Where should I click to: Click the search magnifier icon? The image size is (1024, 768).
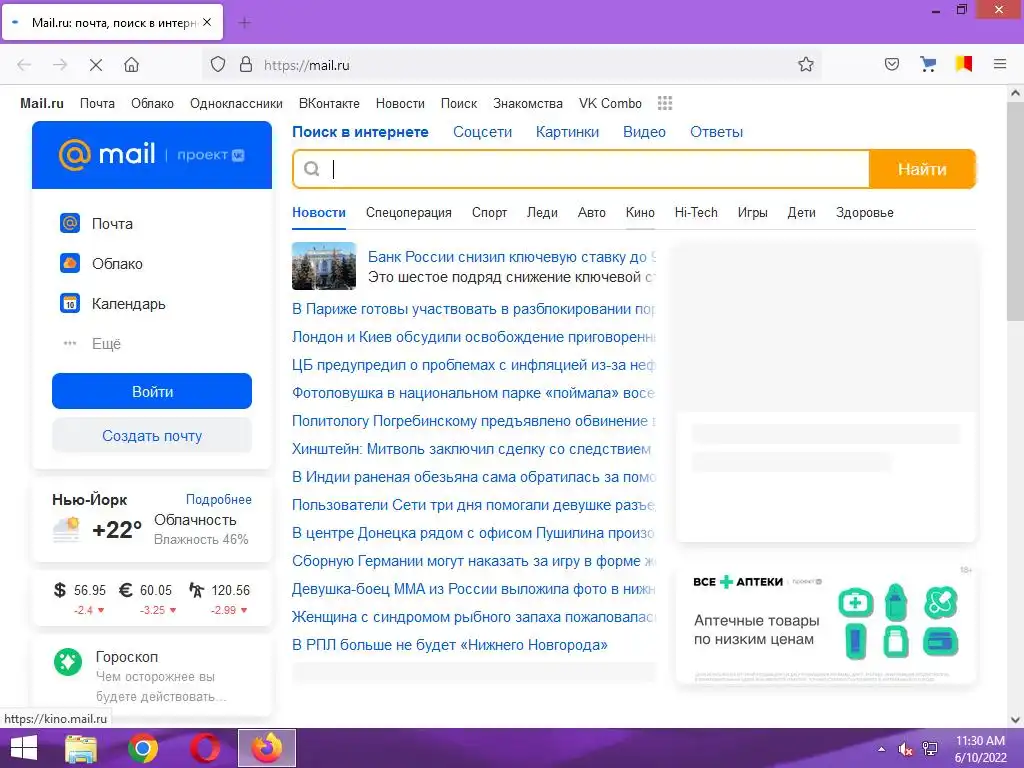click(312, 169)
